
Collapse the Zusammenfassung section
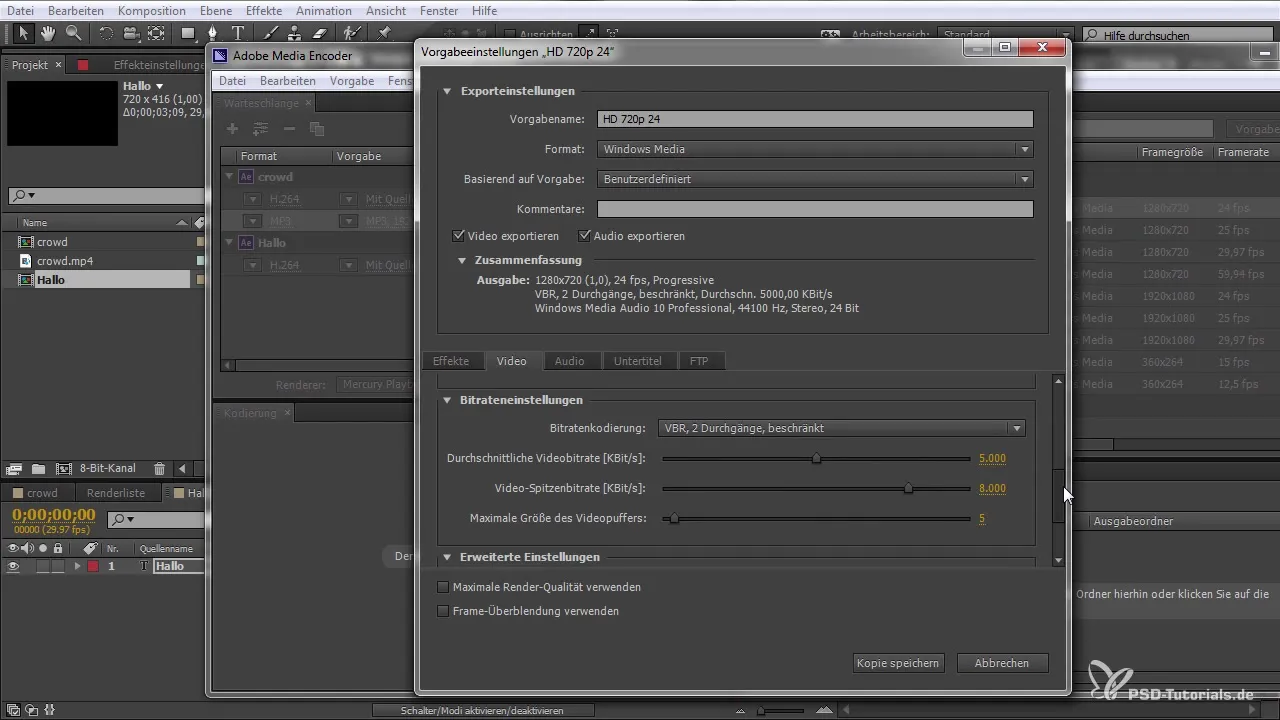click(x=463, y=260)
